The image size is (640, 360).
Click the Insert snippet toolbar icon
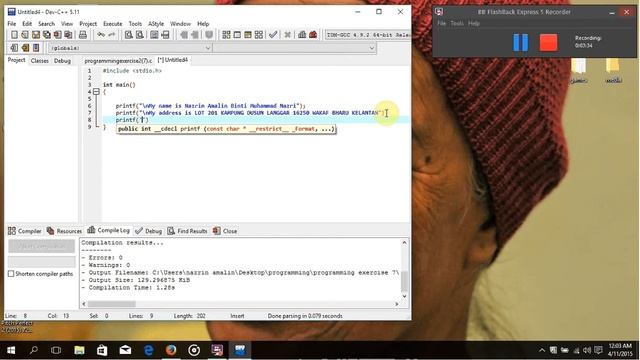click(14, 48)
